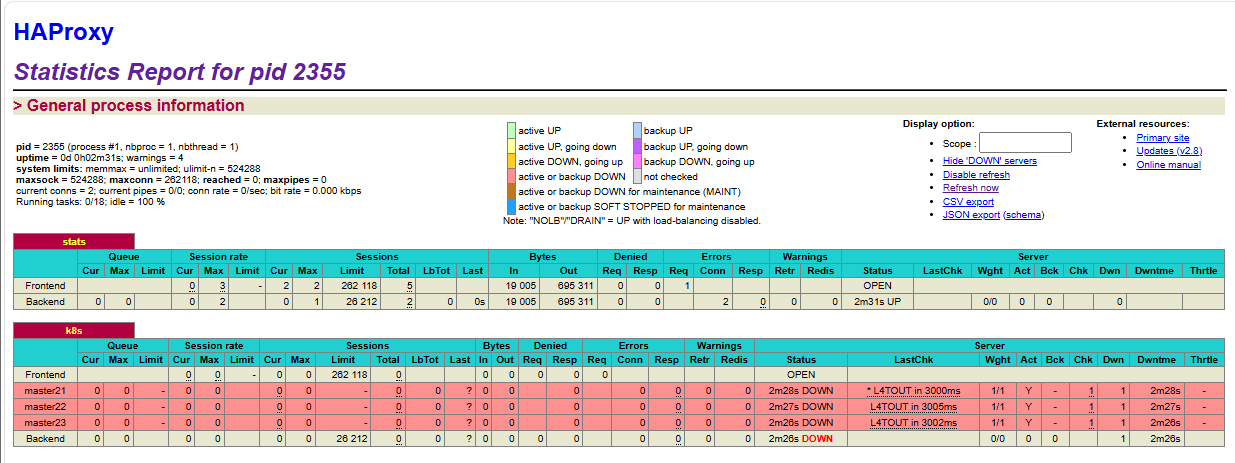Viewport: 1235px width, 463px height.
Task: Open the Primary site external link
Action: 1163,138
